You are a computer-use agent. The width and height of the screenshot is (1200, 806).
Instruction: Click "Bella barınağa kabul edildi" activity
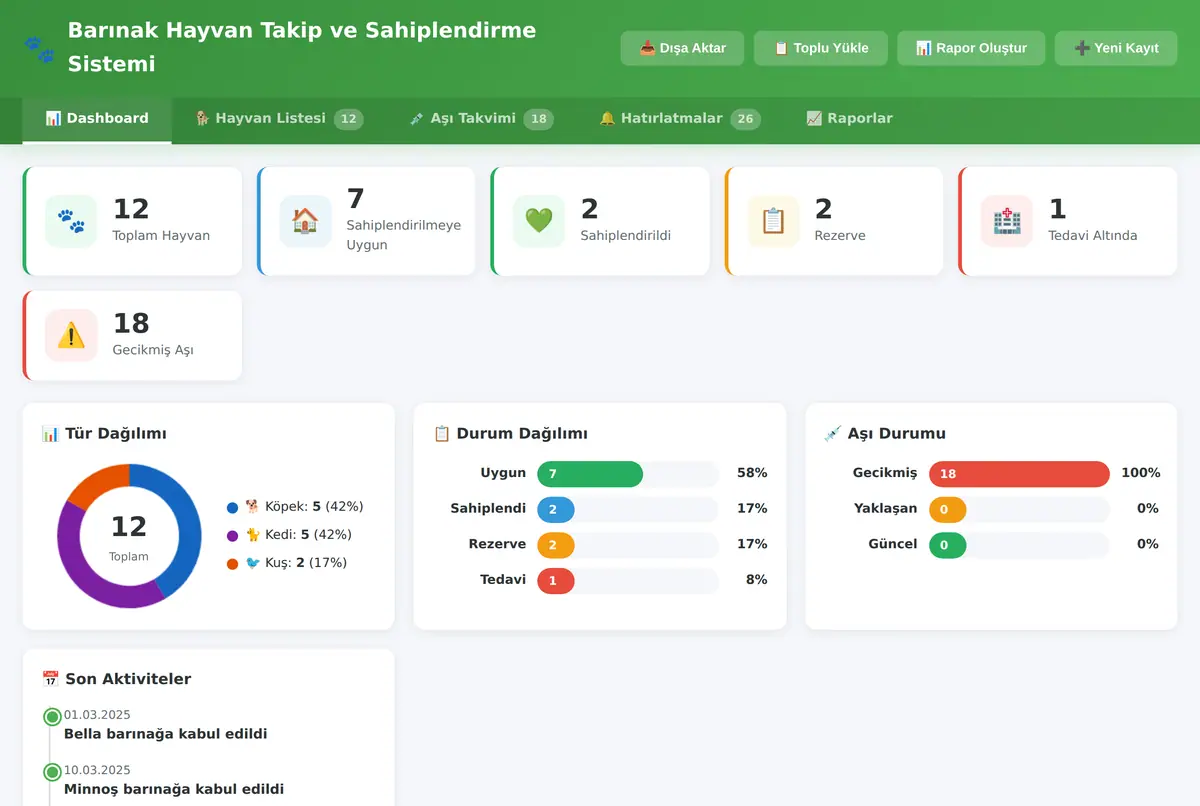[x=166, y=734]
